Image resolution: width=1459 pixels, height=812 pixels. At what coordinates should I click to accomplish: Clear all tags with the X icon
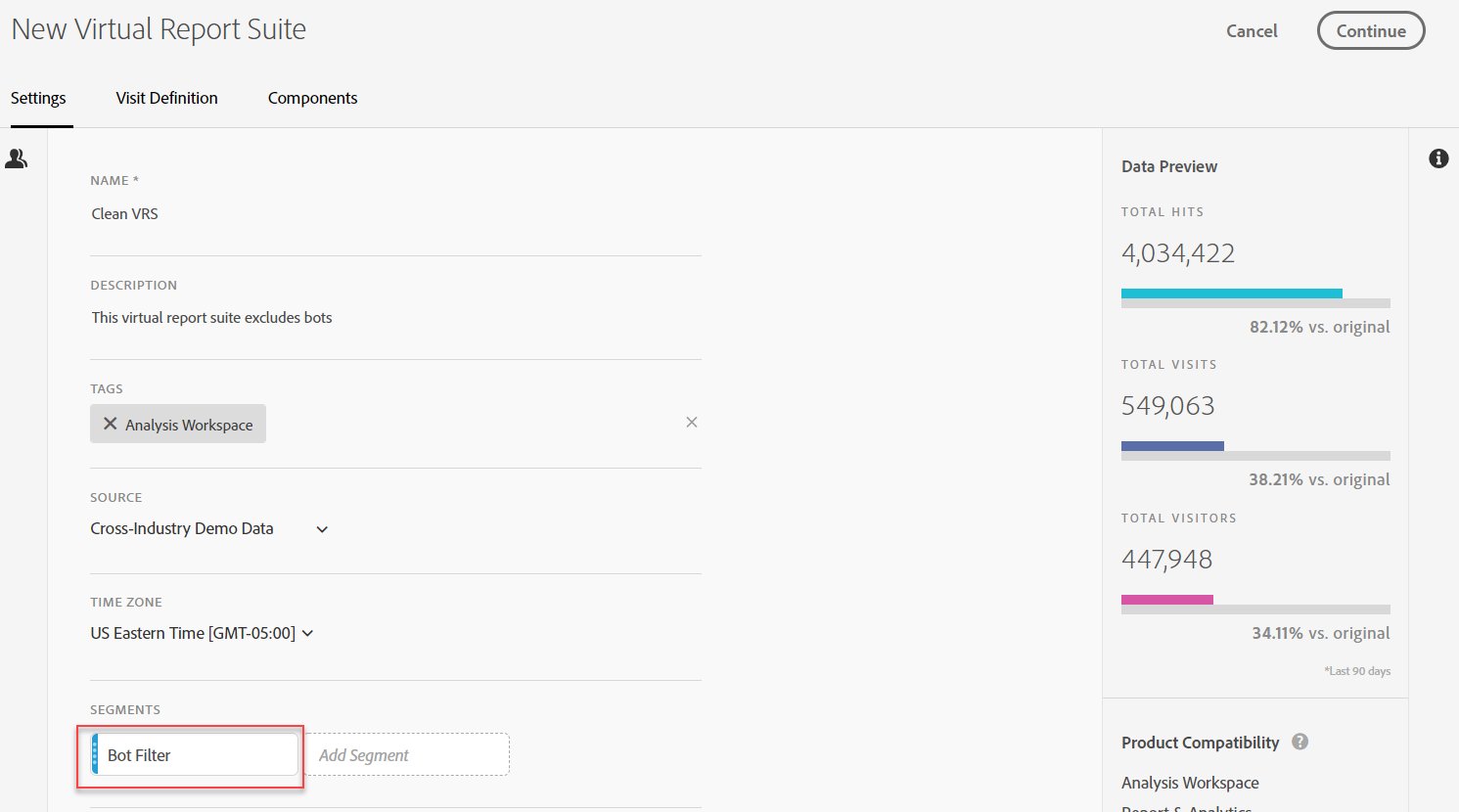pos(692,423)
